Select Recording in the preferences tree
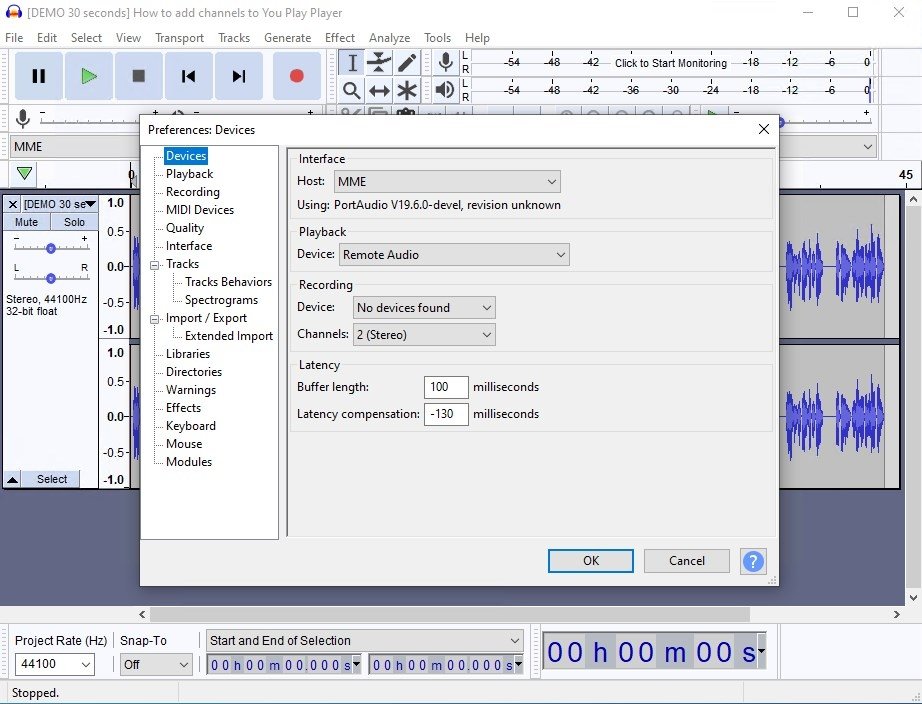This screenshot has height=704, width=922. 193,192
